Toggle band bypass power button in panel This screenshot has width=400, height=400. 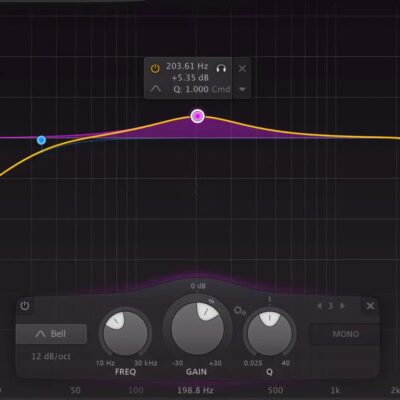(x=25, y=306)
